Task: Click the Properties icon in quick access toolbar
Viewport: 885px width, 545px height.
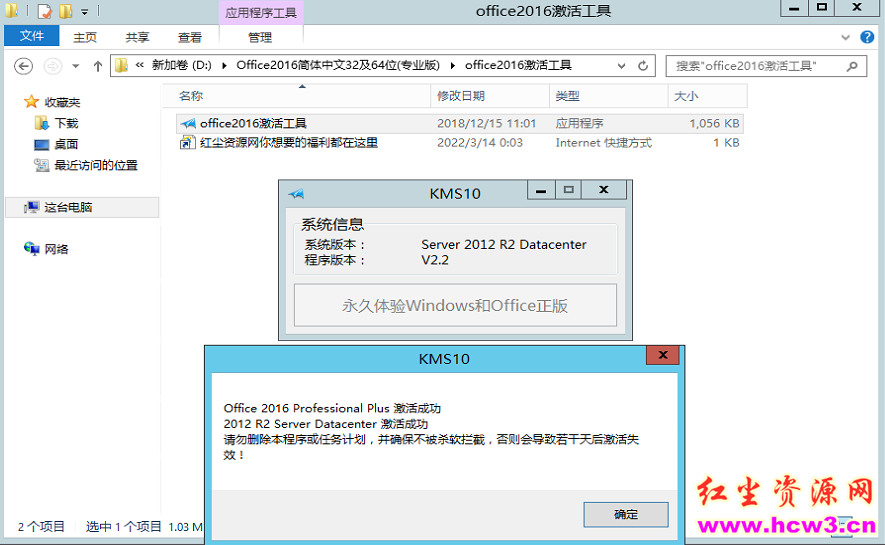Action: 43,11
